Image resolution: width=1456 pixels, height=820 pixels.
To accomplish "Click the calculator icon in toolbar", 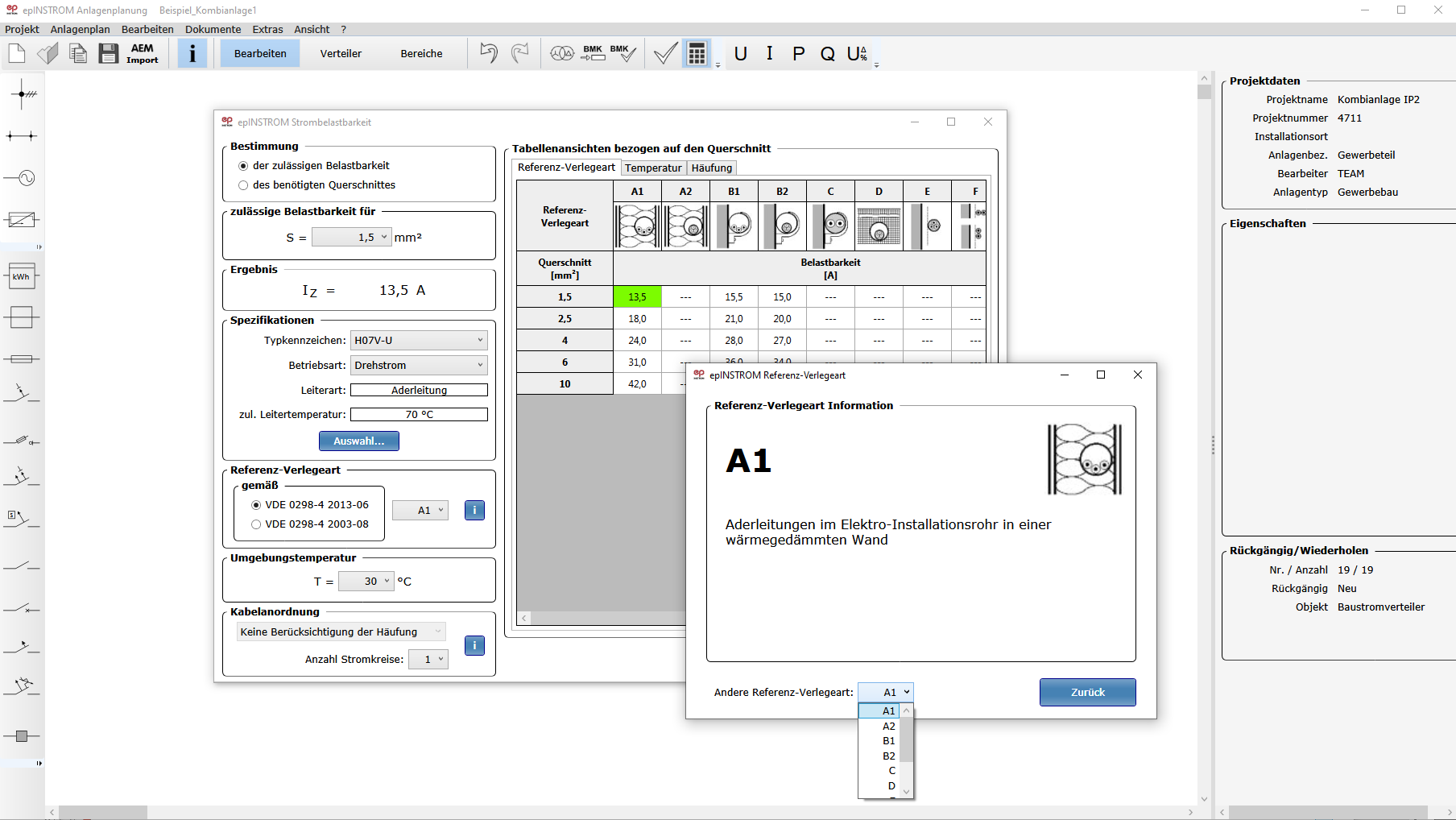I will [x=697, y=54].
